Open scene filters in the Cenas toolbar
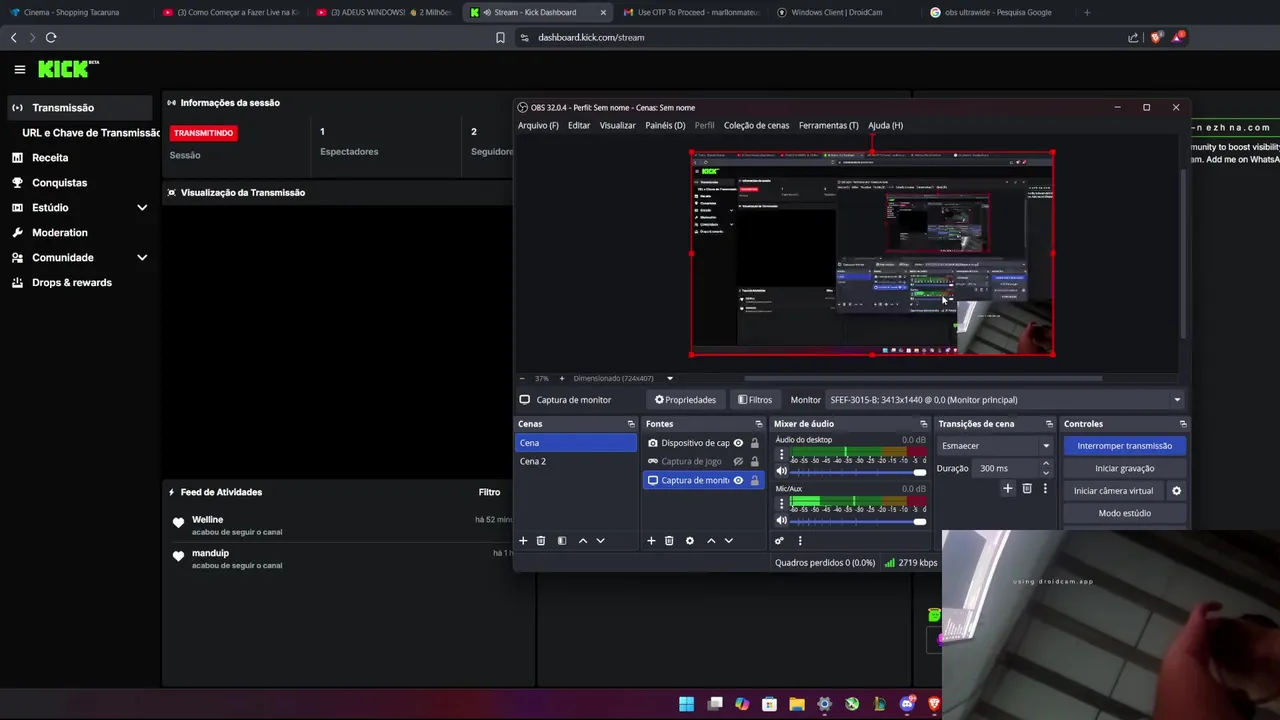The height and width of the screenshot is (720, 1280). pos(562,540)
